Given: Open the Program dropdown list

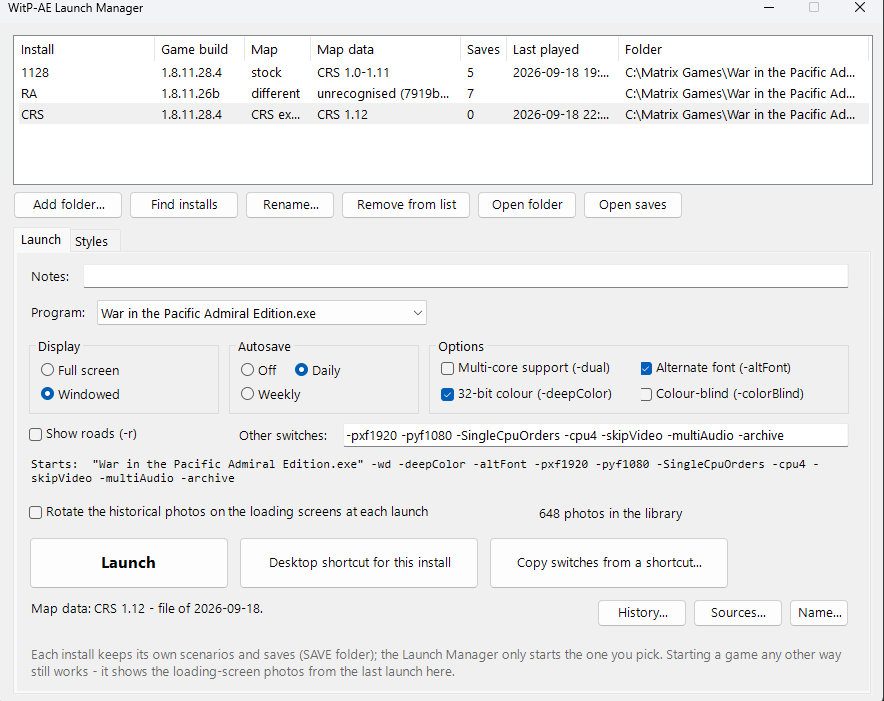Looking at the screenshot, I should coord(262,313).
